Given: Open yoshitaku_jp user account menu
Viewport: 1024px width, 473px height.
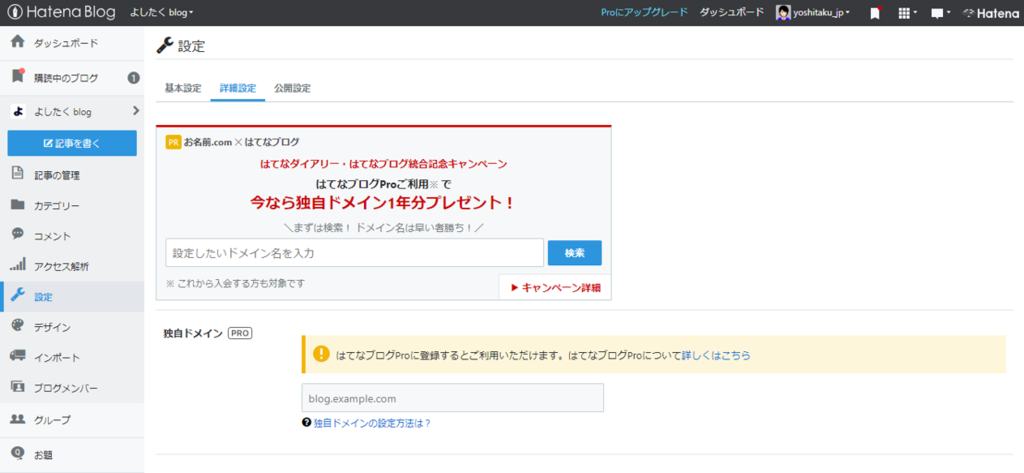Looking at the screenshot, I should point(812,12).
